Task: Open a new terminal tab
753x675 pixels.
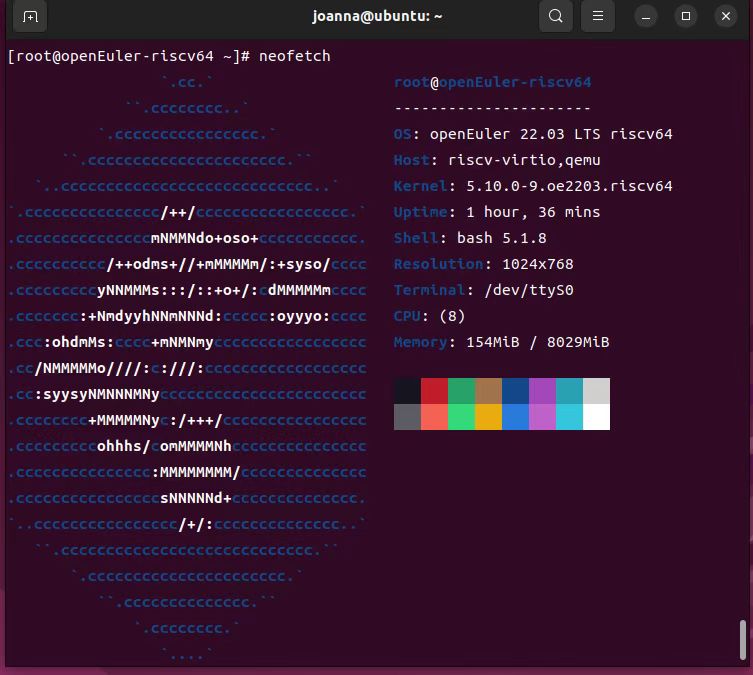Action: click(x=30, y=17)
